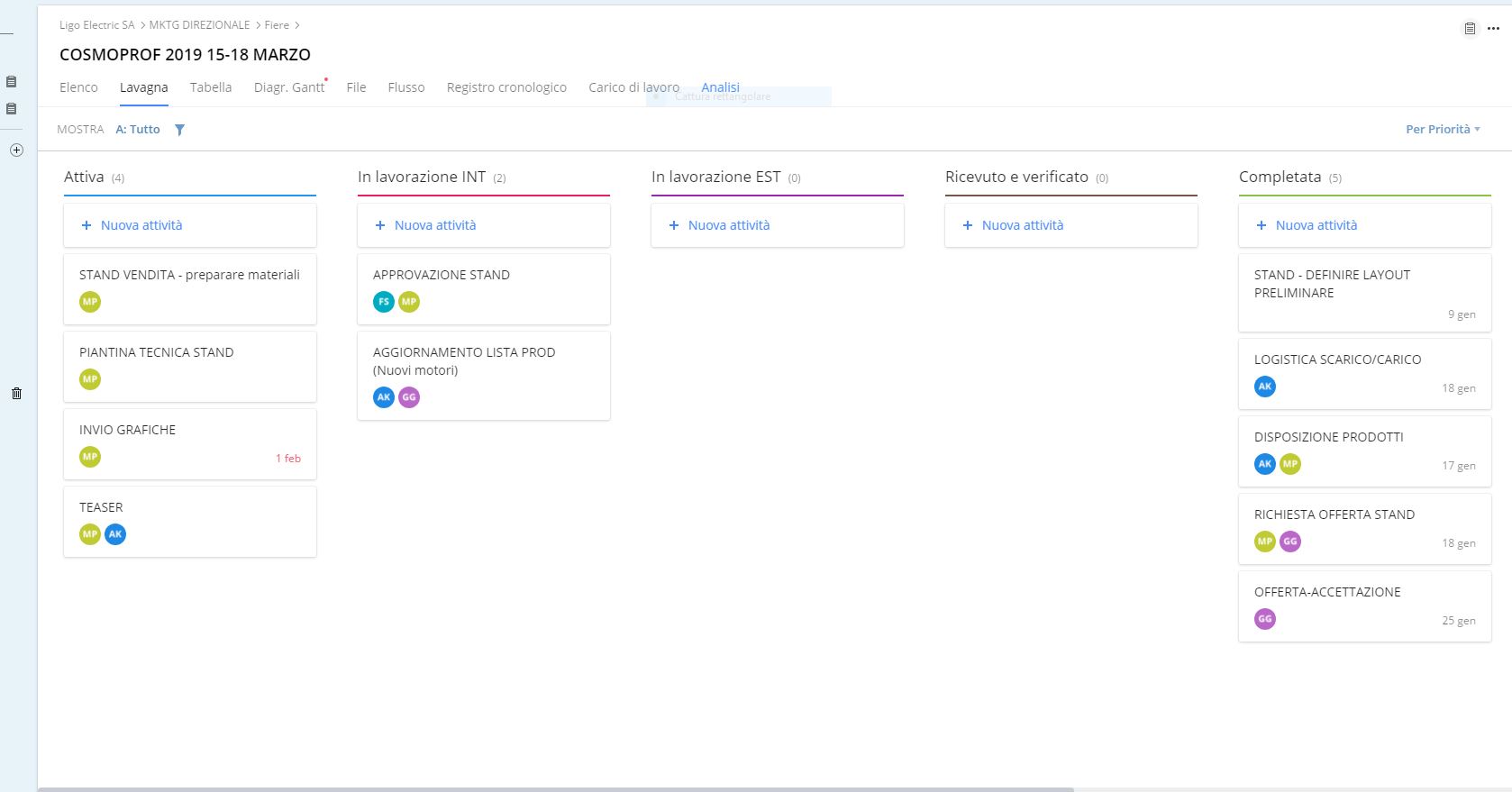Open the A: Tutto filter dropdown
This screenshot has height=792, width=1512.
[138, 130]
